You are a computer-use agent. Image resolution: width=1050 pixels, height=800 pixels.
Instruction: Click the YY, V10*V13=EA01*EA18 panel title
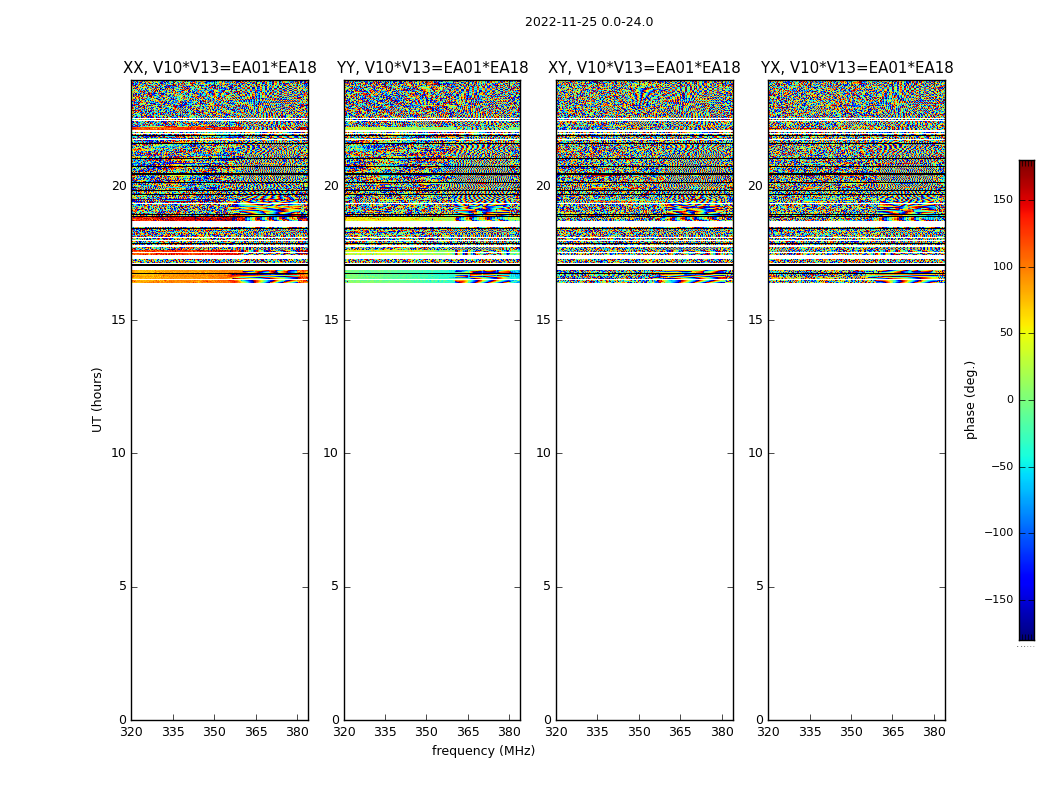click(x=433, y=68)
